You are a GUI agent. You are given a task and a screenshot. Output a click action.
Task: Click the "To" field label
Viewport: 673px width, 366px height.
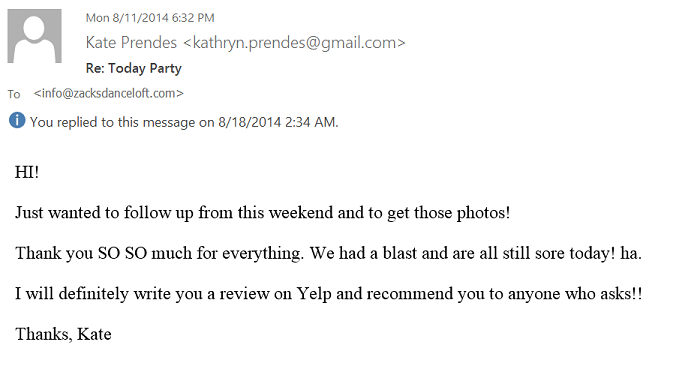[14, 94]
